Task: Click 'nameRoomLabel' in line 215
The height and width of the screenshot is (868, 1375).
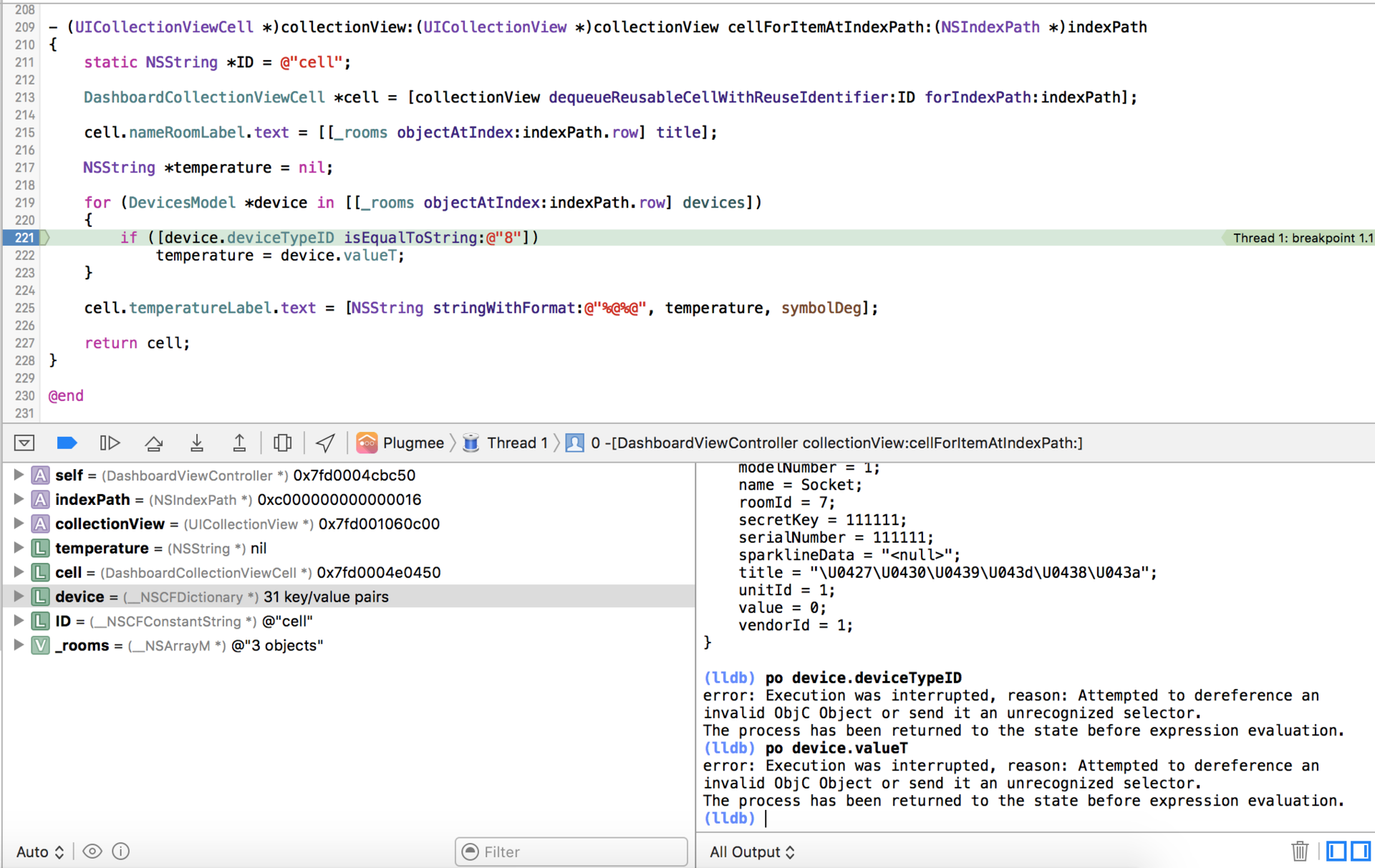Action: [187, 132]
